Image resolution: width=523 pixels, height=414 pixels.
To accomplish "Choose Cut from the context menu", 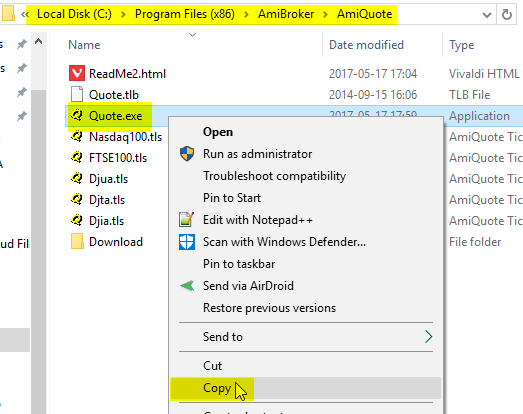I will (212, 366).
